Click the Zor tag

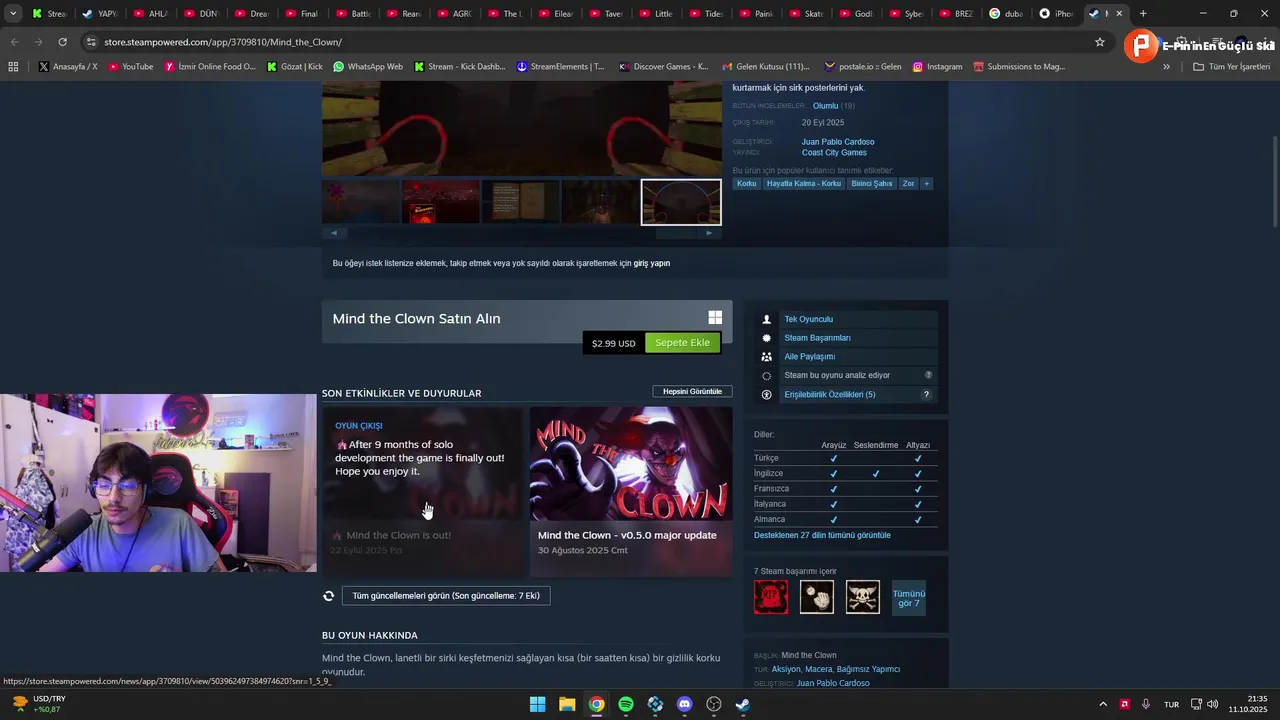pos(908,184)
